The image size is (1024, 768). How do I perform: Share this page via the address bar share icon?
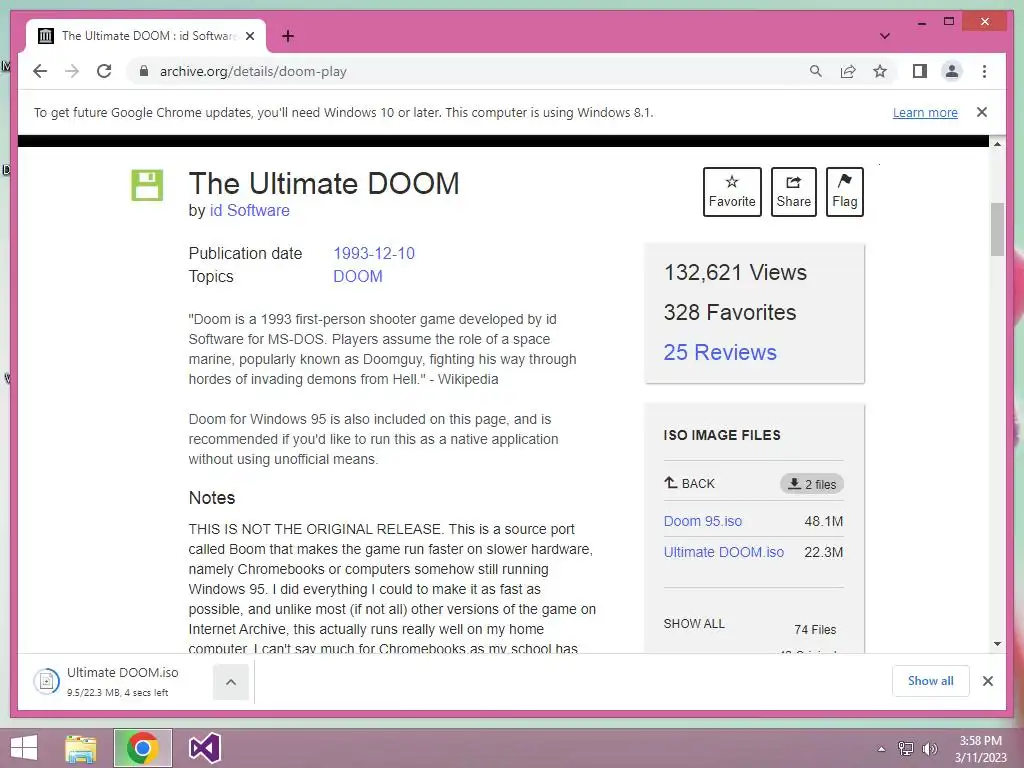coord(848,71)
